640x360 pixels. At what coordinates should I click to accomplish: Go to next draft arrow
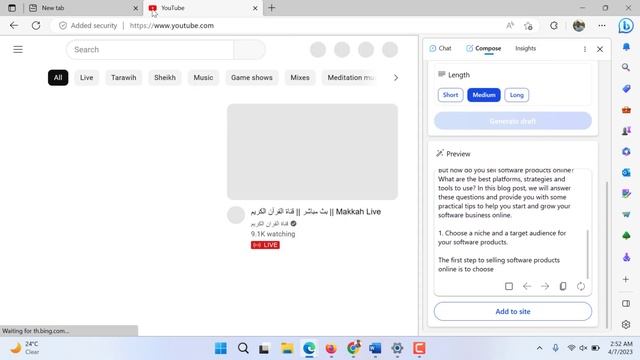(x=545, y=286)
